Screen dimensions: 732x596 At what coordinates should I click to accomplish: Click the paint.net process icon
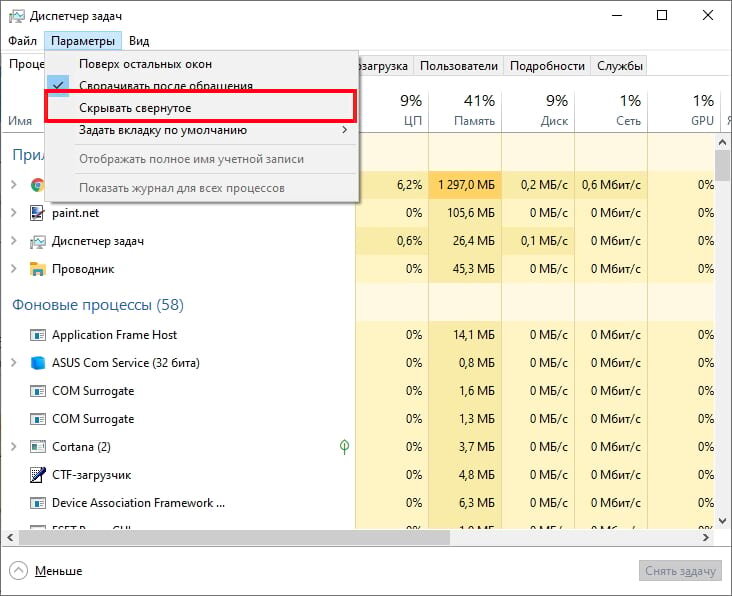pos(38,213)
